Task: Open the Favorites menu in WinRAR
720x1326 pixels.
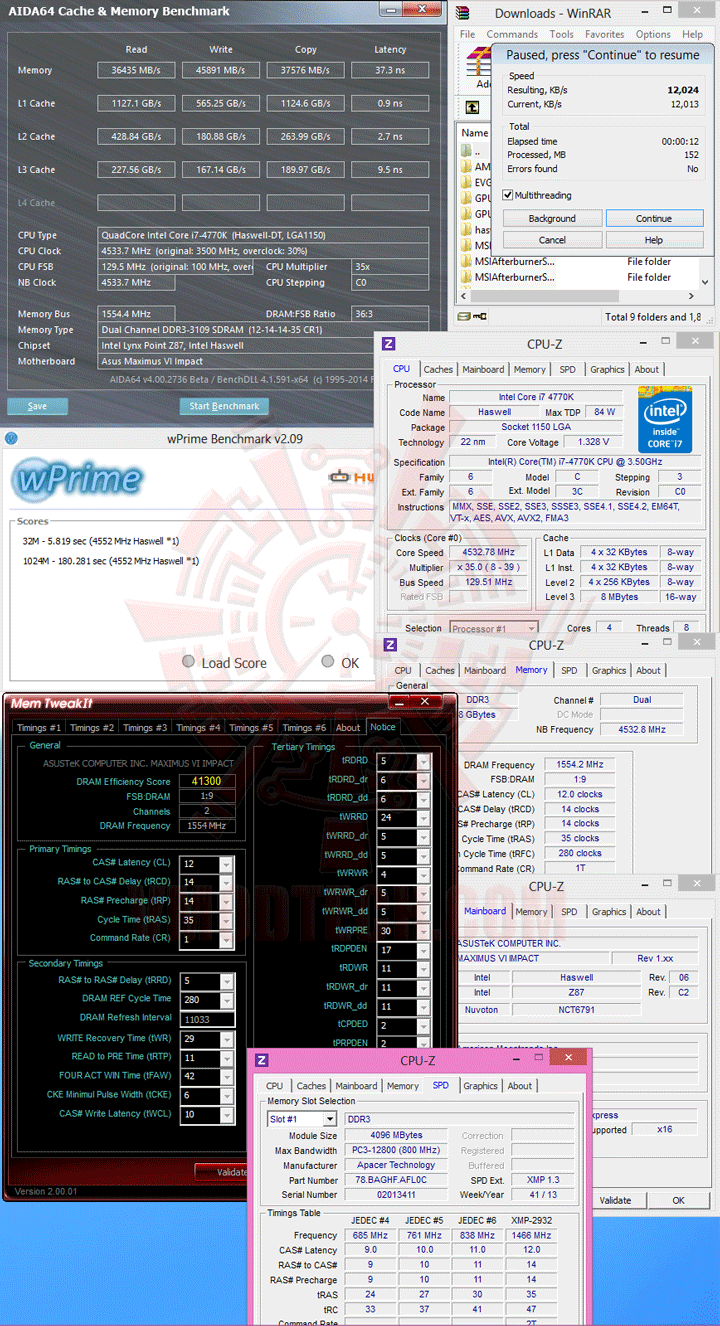Action: pos(604,34)
